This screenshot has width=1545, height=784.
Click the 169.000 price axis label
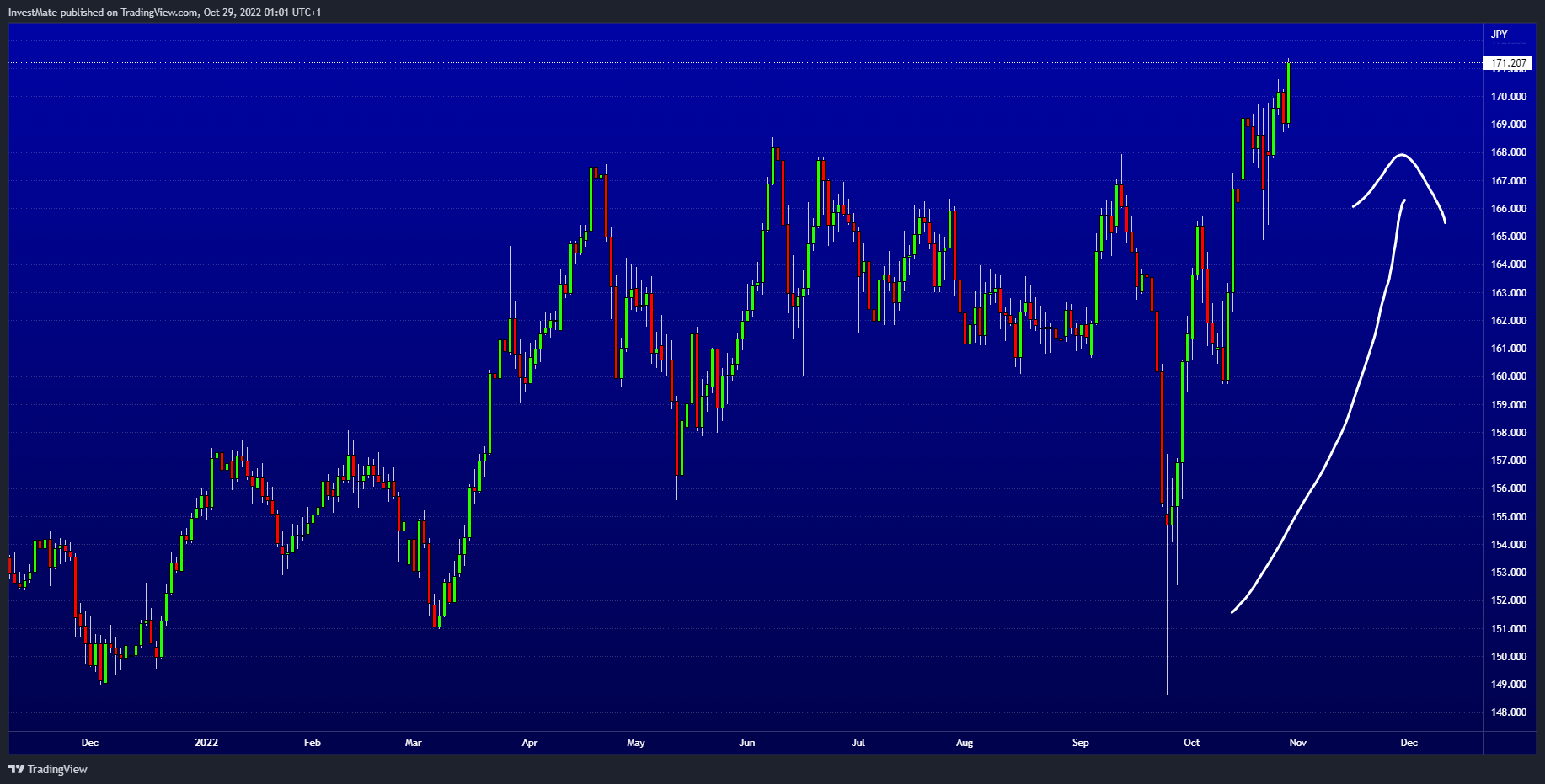pos(1509,125)
